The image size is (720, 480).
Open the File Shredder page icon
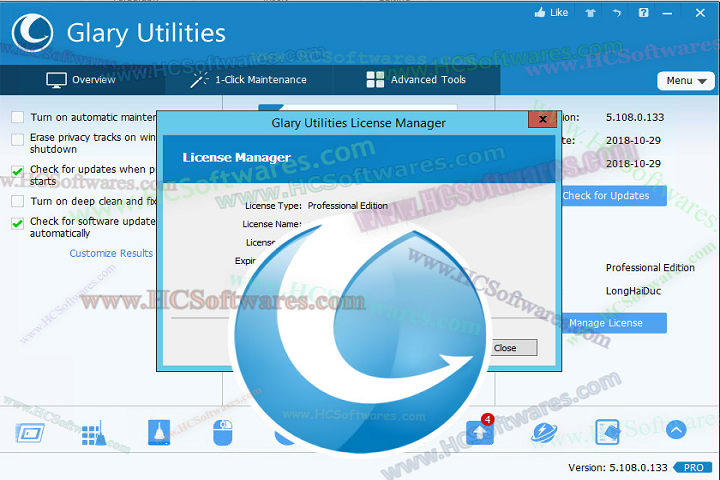pyautogui.click(x=608, y=432)
